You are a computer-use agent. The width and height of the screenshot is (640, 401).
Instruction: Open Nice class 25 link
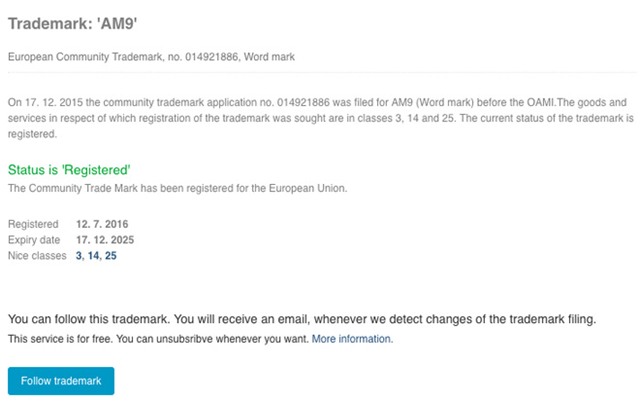(x=111, y=256)
